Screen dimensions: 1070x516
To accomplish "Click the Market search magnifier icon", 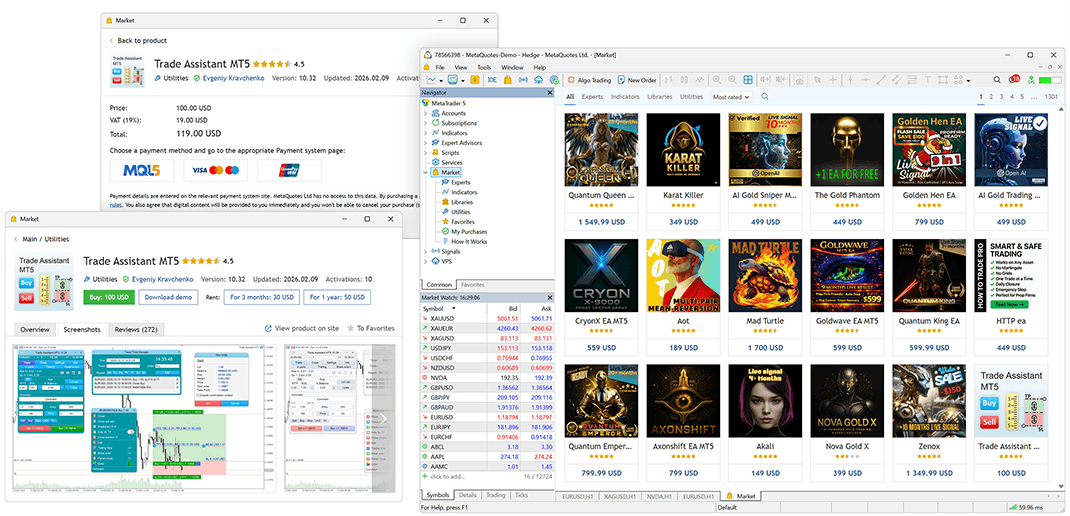I will (765, 97).
